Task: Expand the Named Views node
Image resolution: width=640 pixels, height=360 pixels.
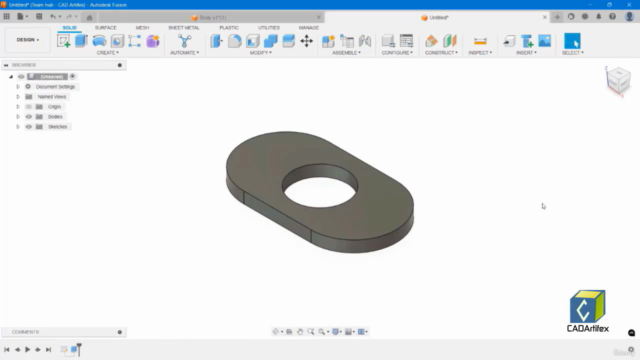Action: [18, 97]
